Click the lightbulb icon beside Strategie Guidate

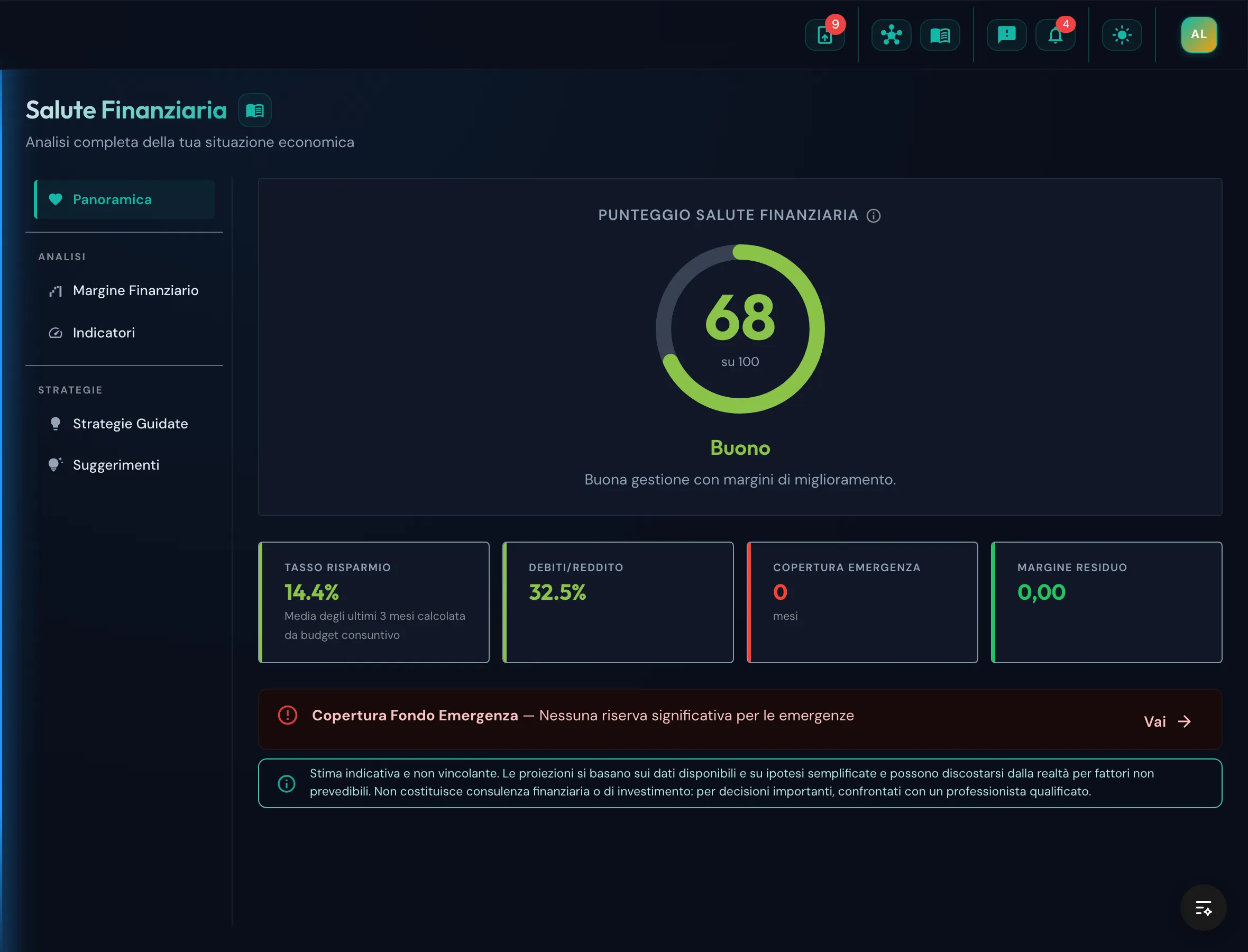point(56,424)
